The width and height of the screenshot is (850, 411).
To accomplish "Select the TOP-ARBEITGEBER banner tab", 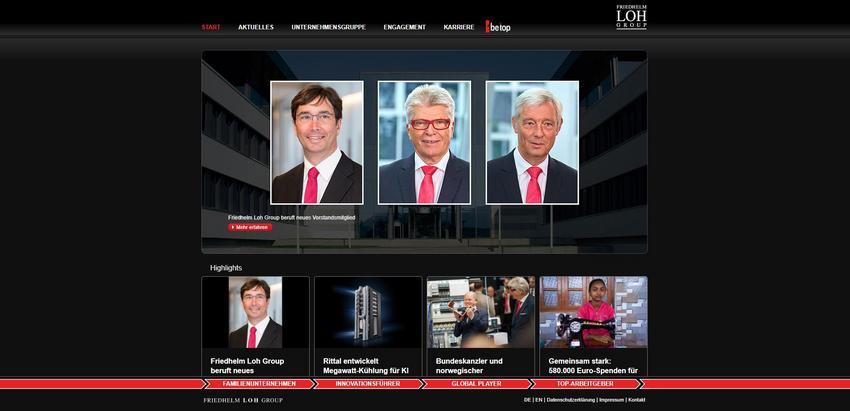I will (x=585, y=384).
